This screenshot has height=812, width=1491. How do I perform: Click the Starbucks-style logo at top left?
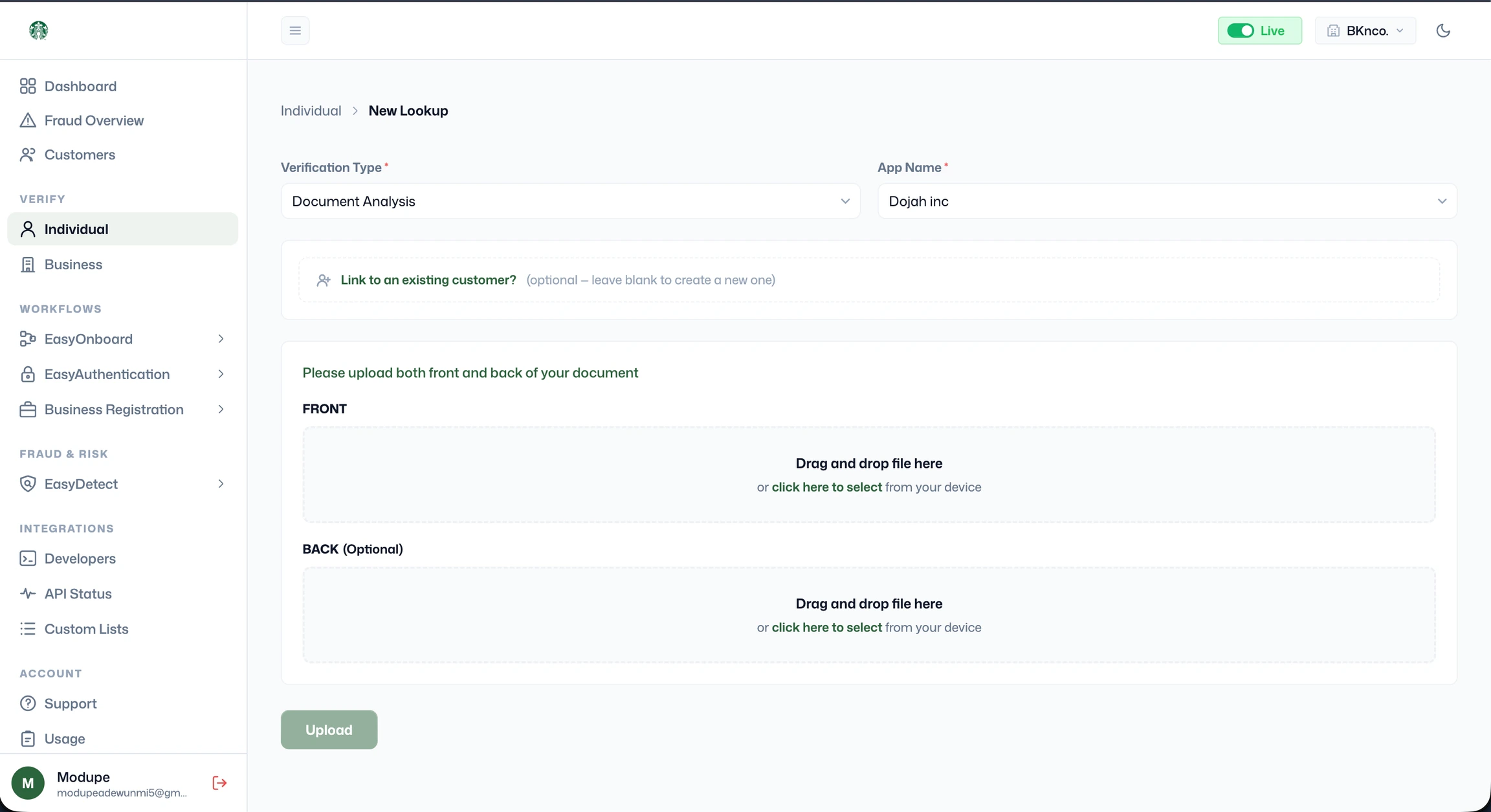(39, 30)
